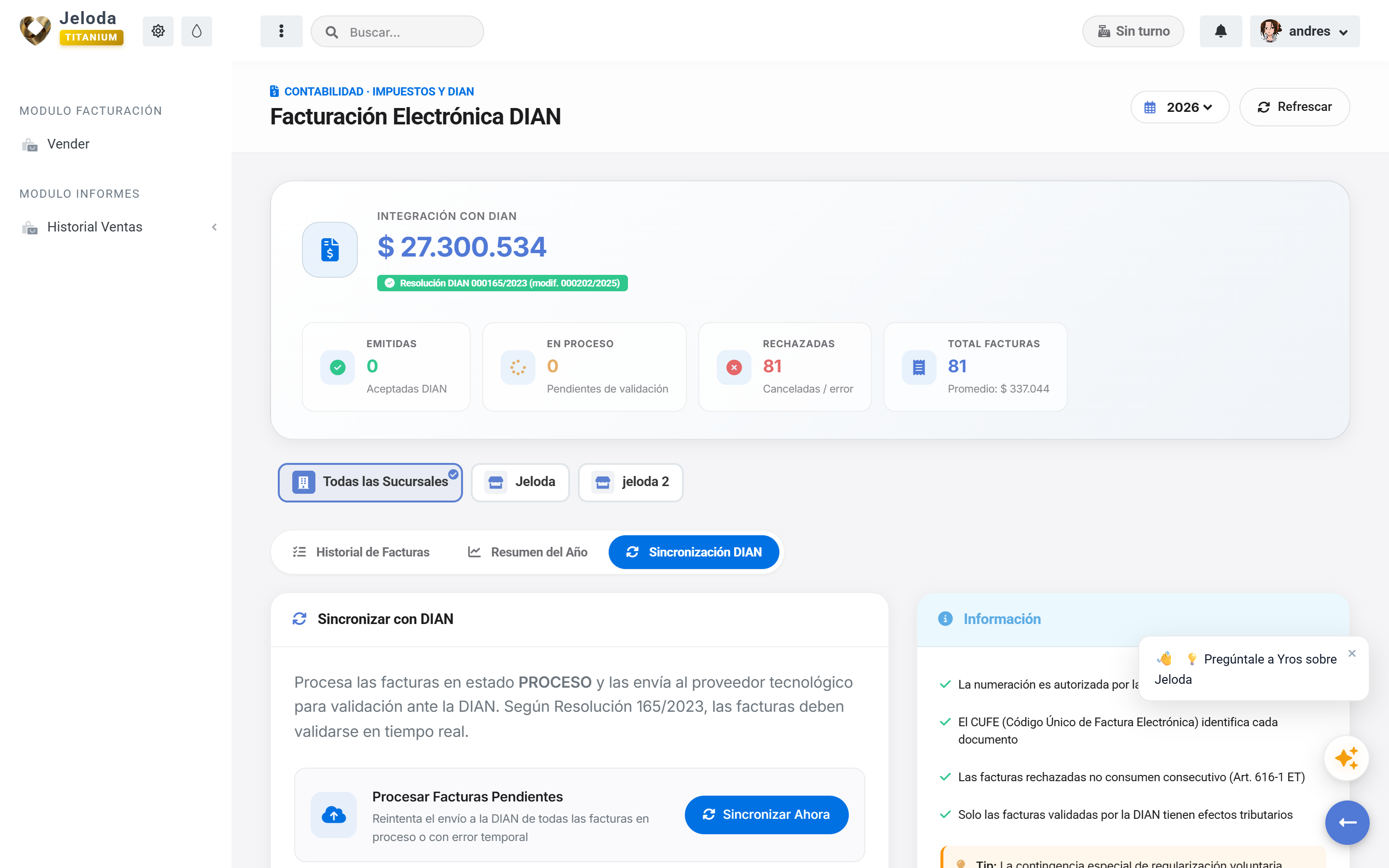Open settings gear in top bar
Screen dimensions: 1389x868
[x=158, y=31]
